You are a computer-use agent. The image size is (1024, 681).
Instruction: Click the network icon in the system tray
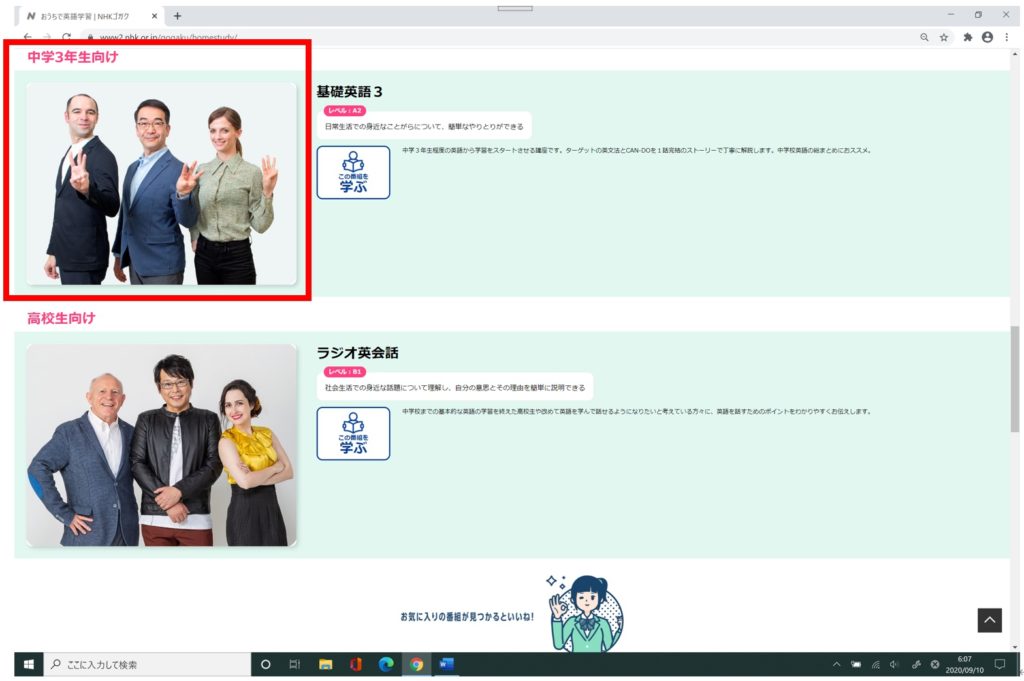click(x=875, y=665)
